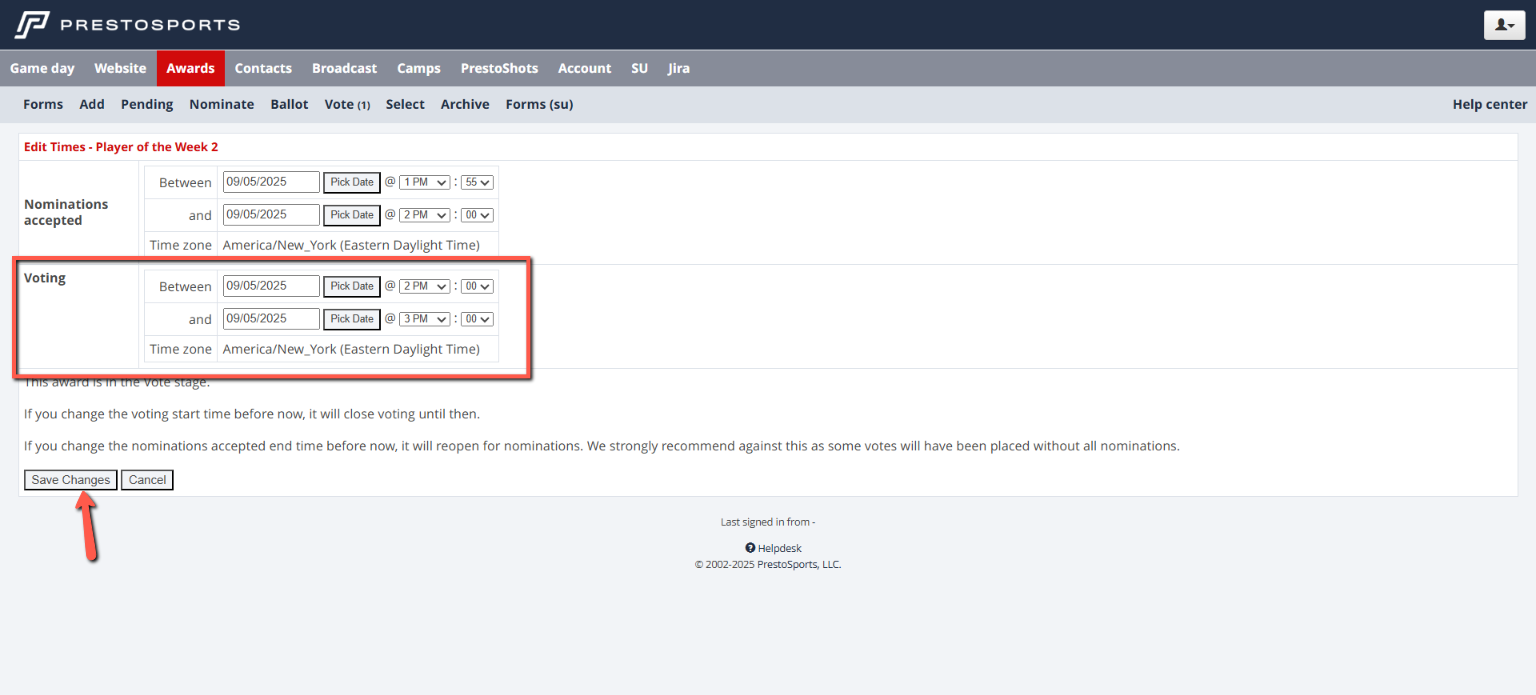Open voting start hour dropdown (2 PM)
This screenshot has width=1536, height=695.
pos(424,286)
